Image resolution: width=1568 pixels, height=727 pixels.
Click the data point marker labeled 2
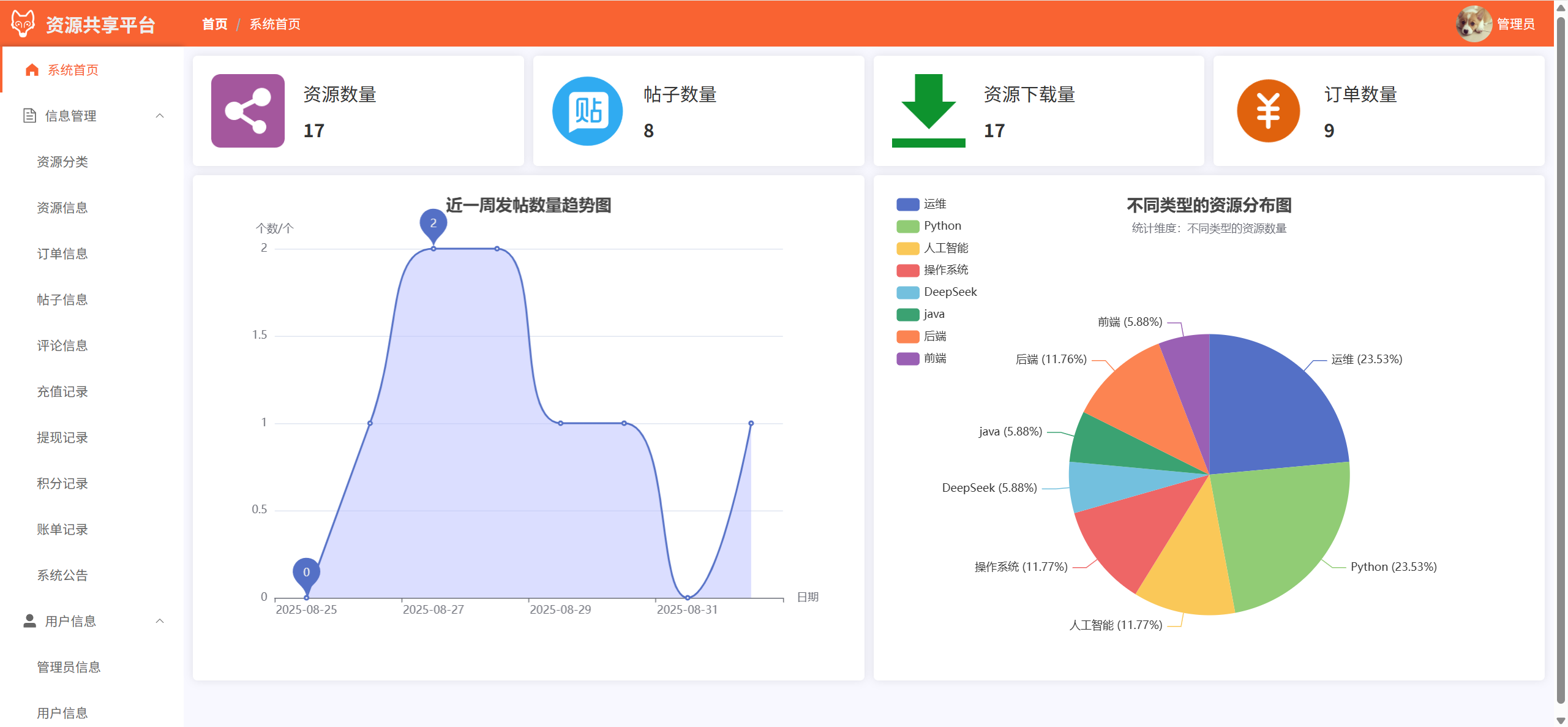click(x=433, y=224)
